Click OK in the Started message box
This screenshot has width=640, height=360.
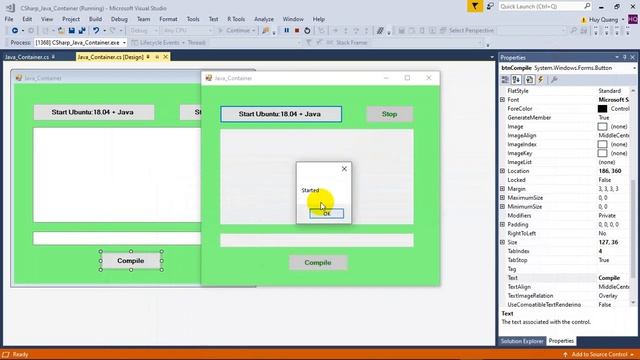click(x=327, y=213)
